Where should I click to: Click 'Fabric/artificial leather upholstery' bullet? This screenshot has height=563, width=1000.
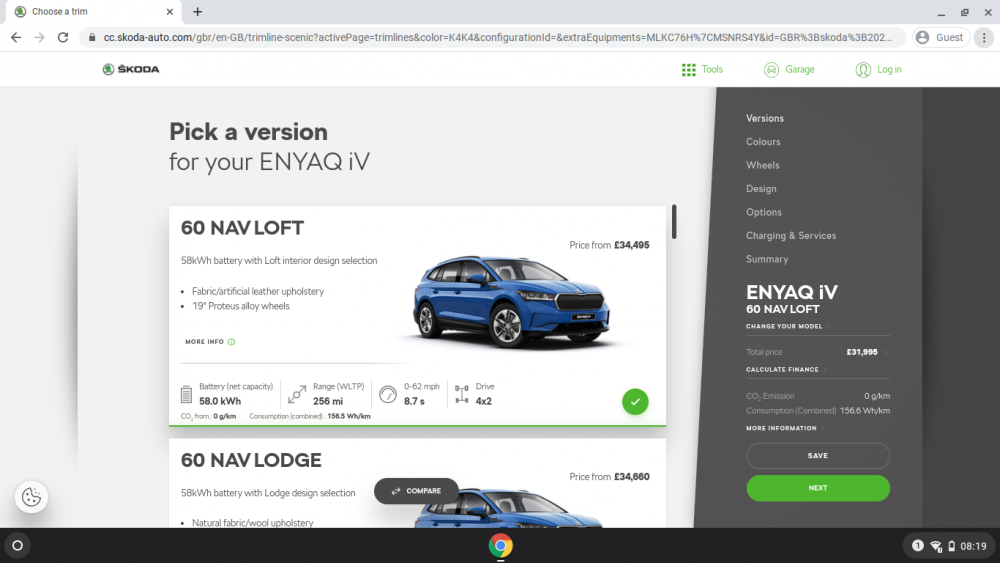coord(258,291)
